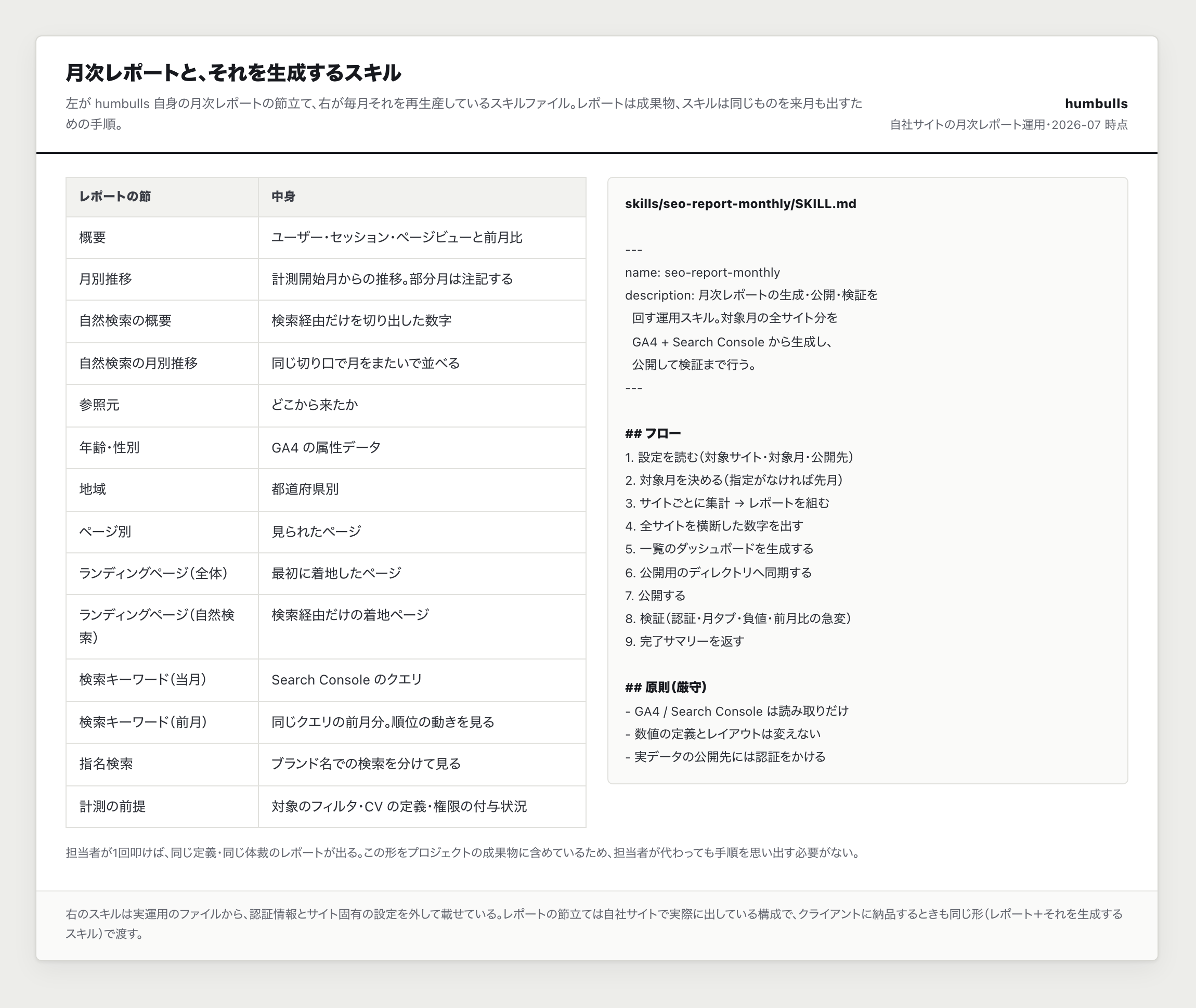Click the cell 検索経由だけの着地ページ
The width and height of the screenshot is (1196, 1008).
pyautogui.click(x=422, y=627)
